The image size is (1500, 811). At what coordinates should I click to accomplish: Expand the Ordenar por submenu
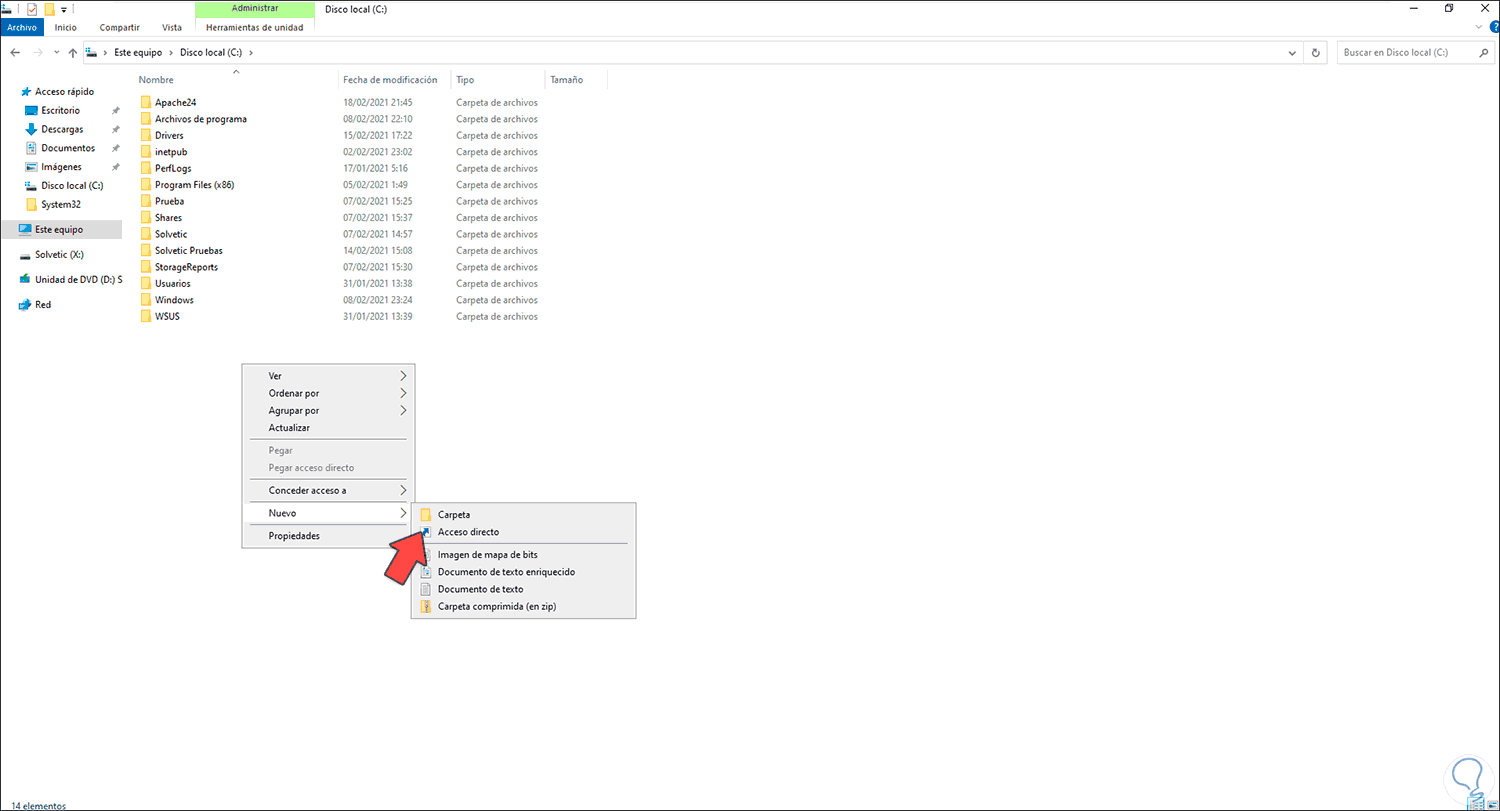(295, 393)
